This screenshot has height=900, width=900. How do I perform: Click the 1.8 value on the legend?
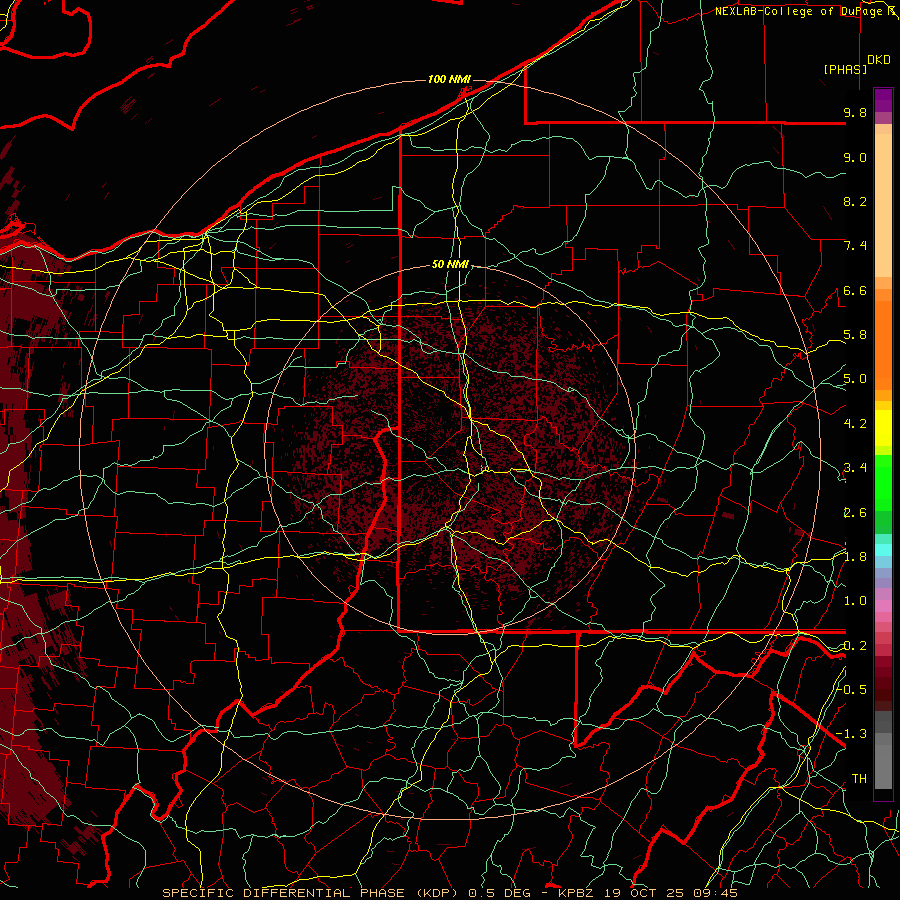point(855,557)
